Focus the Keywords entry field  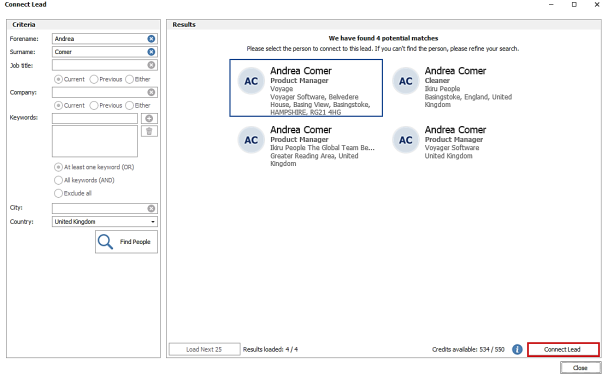pyautogui.click(x=95, y=119)
